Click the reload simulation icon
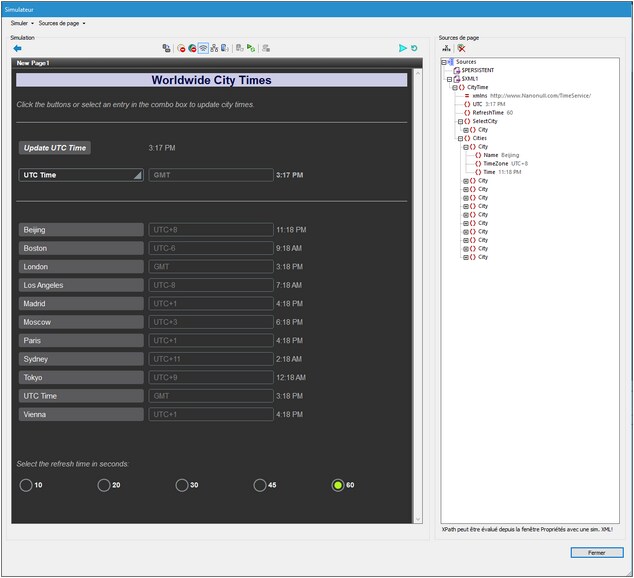Viewport: 634px width, 578px height. [414, 48]
